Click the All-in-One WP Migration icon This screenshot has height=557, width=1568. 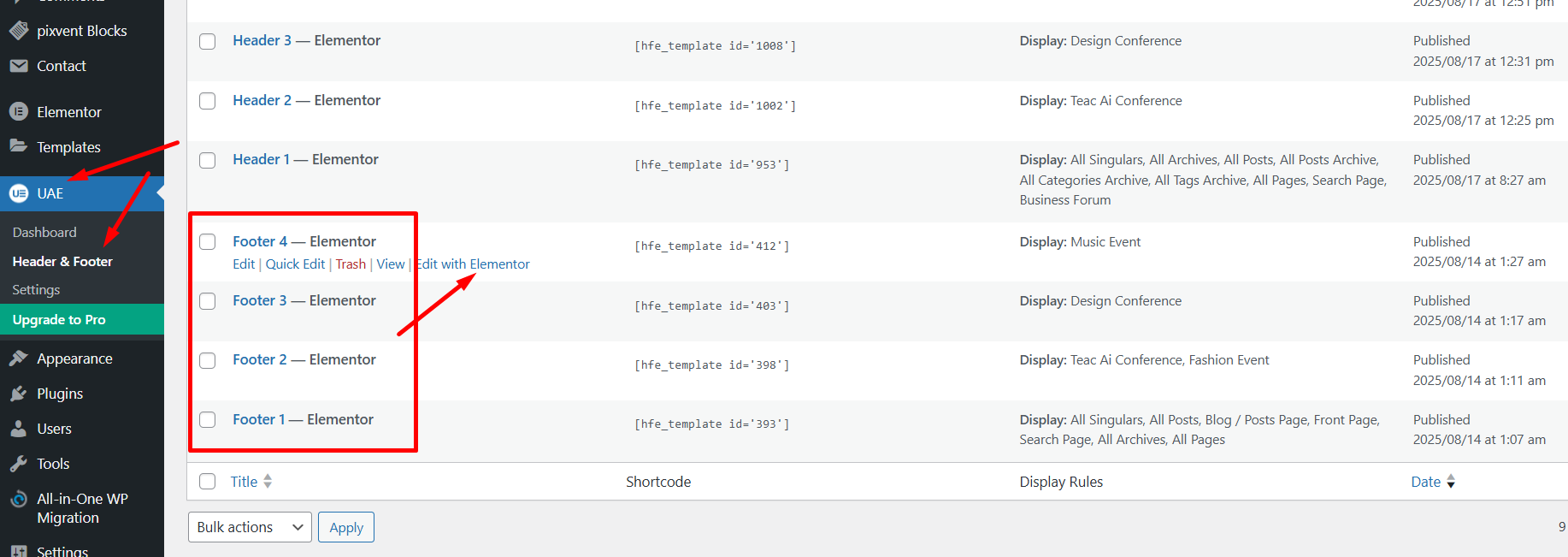click(19, 499)
